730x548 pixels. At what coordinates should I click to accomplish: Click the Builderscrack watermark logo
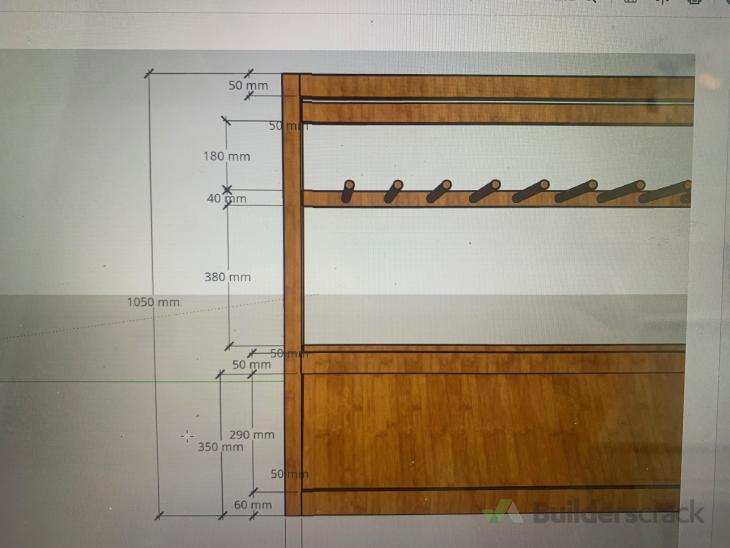[595, 514]
